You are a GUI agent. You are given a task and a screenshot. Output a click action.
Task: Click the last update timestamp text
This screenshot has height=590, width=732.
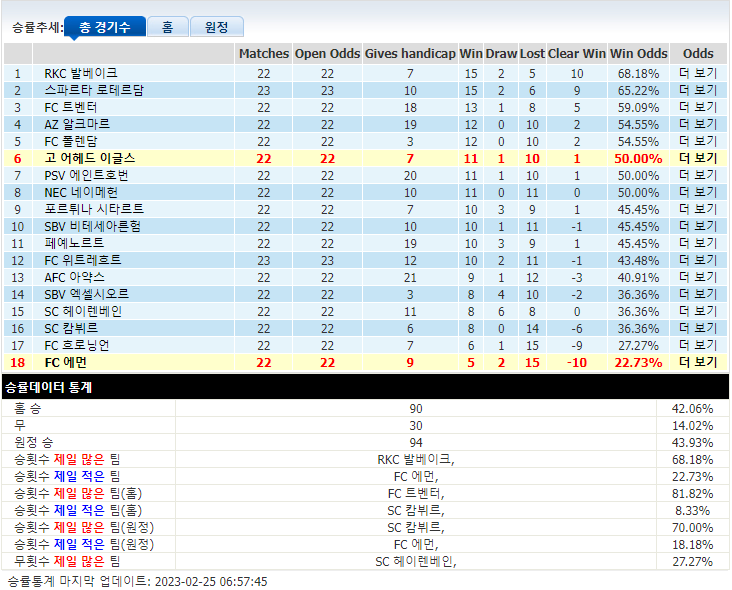[138, 581]
